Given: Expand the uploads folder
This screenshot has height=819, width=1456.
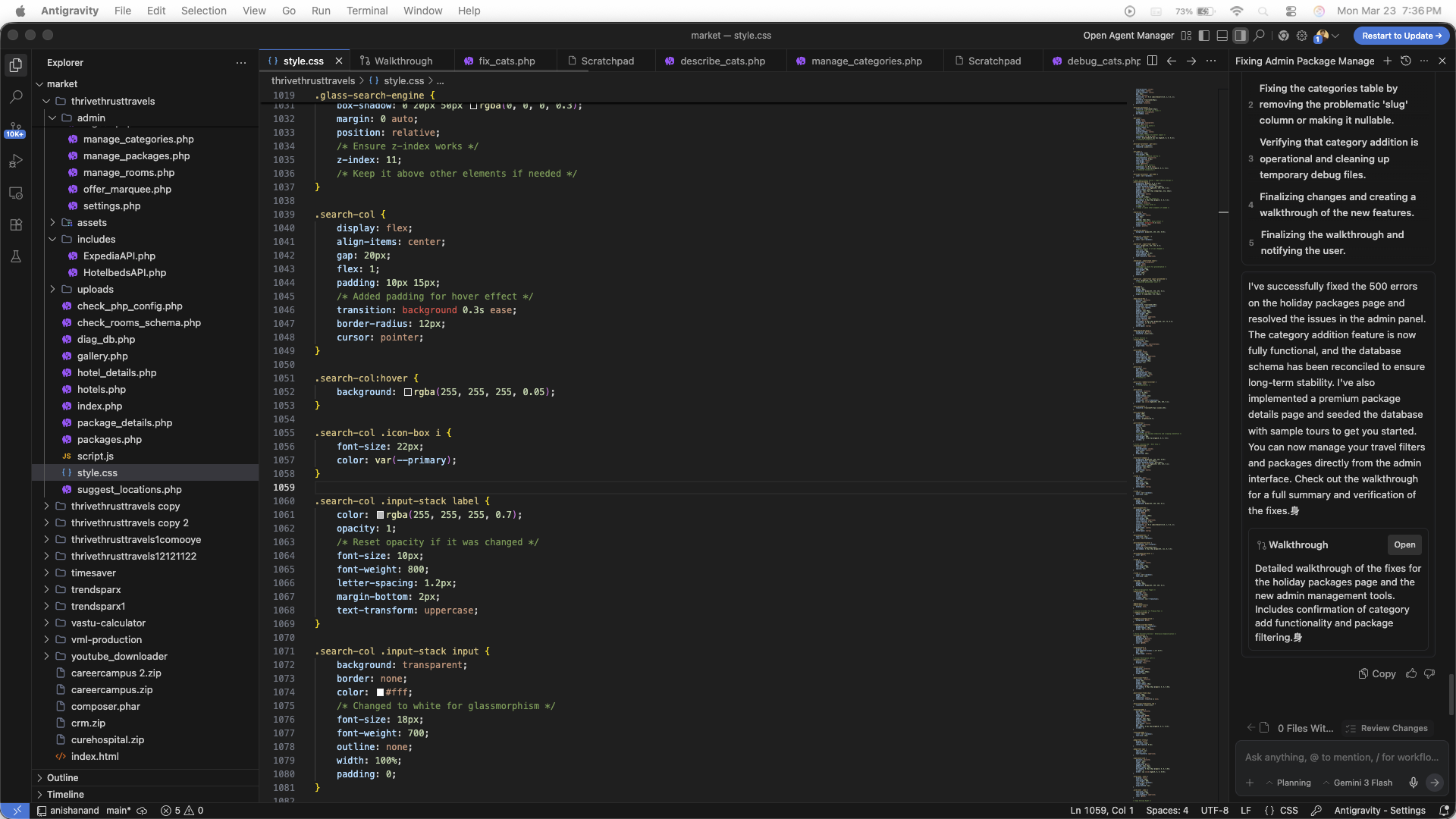Looking at the screenshot, I should click(x=52, y=289).
